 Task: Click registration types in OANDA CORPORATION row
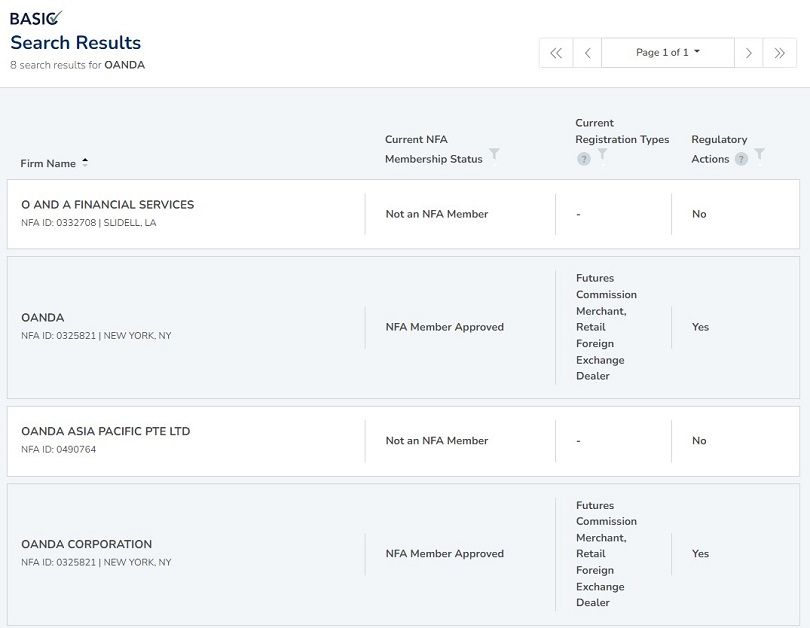pos(606,554)
